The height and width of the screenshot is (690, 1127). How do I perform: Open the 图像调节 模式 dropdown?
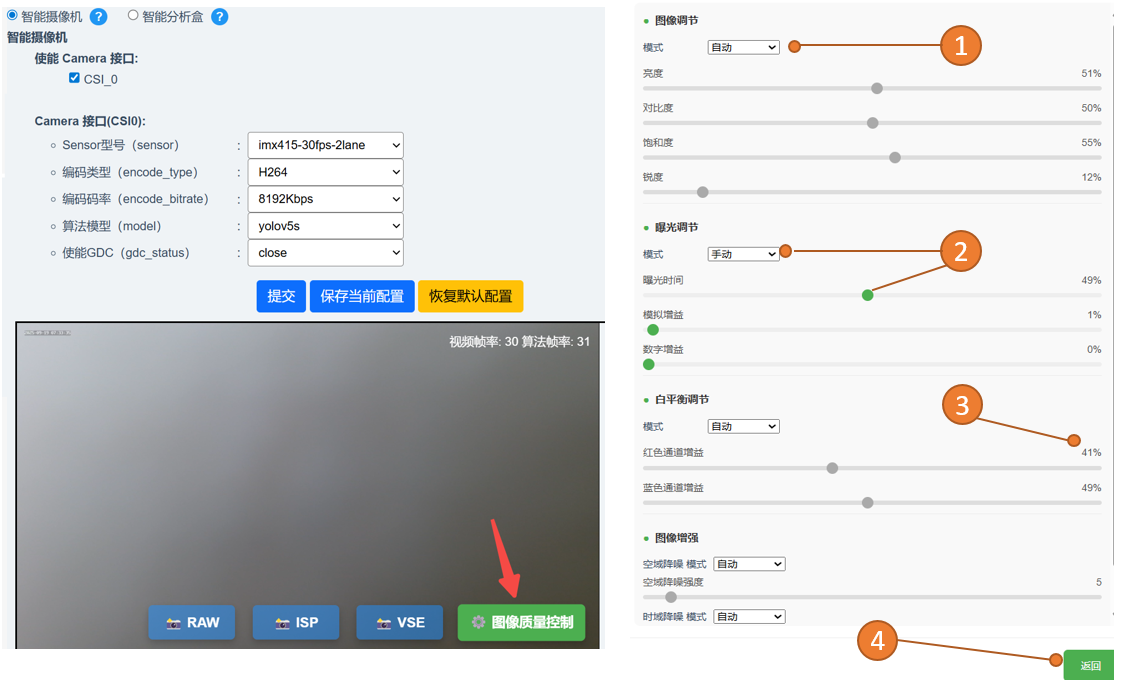[743, 47]
